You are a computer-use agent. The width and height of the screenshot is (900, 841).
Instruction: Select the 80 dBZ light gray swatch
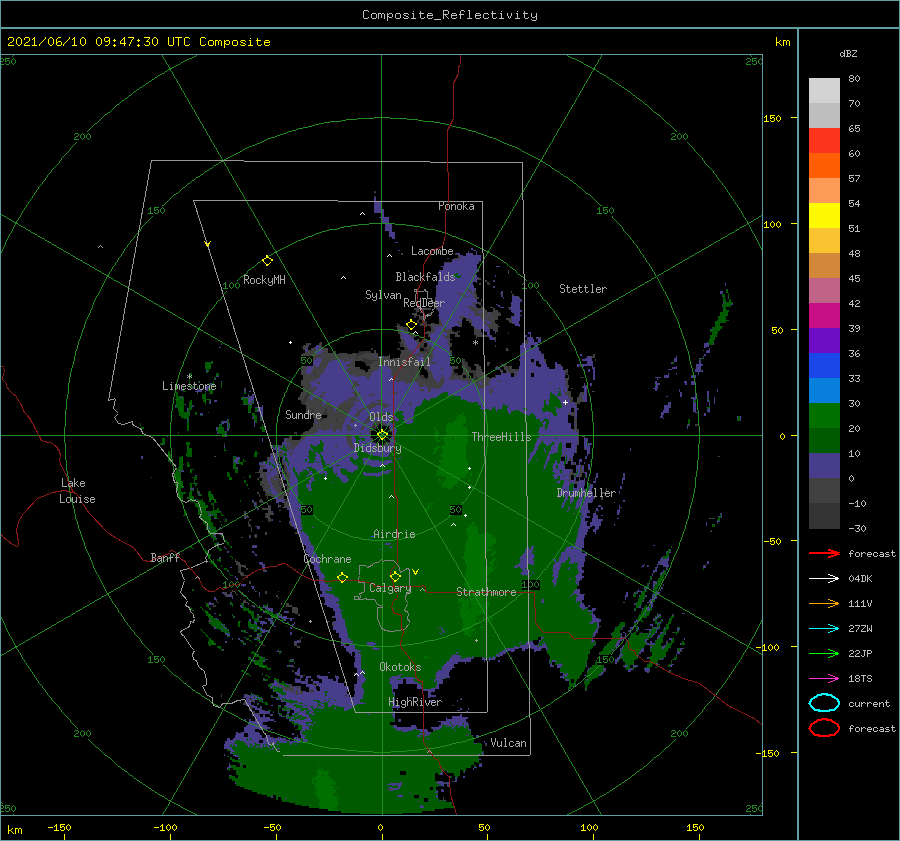[824, 90]
